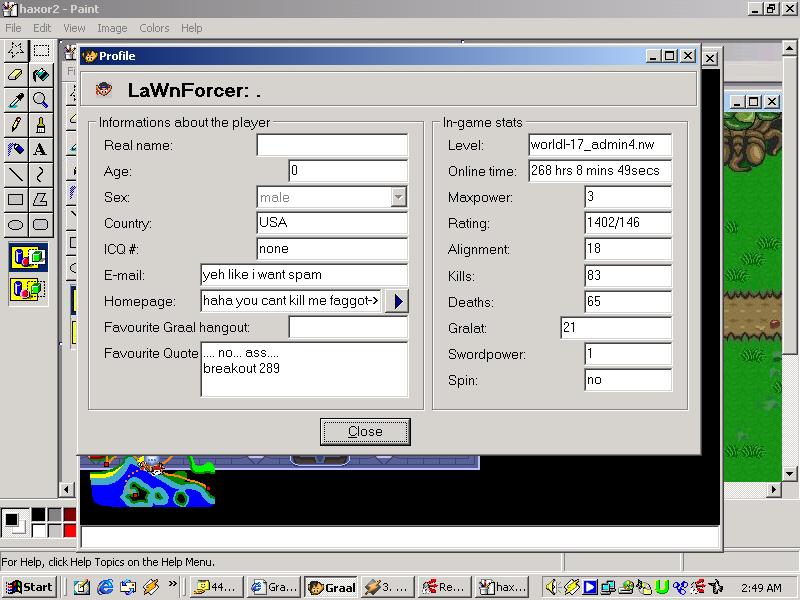
Task: Click the Gralat field showing 21
Action: [x=616, y=328]
